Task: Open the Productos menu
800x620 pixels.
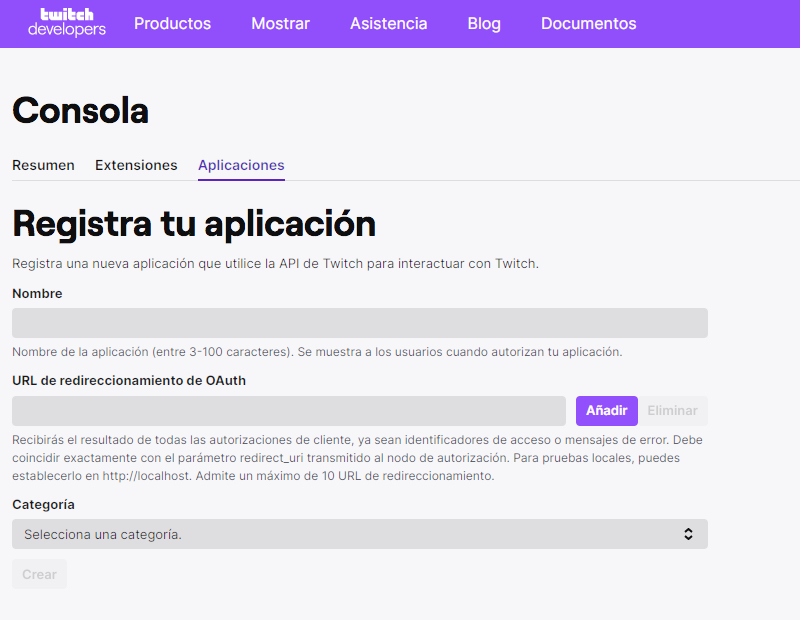Action: point(172,23)
